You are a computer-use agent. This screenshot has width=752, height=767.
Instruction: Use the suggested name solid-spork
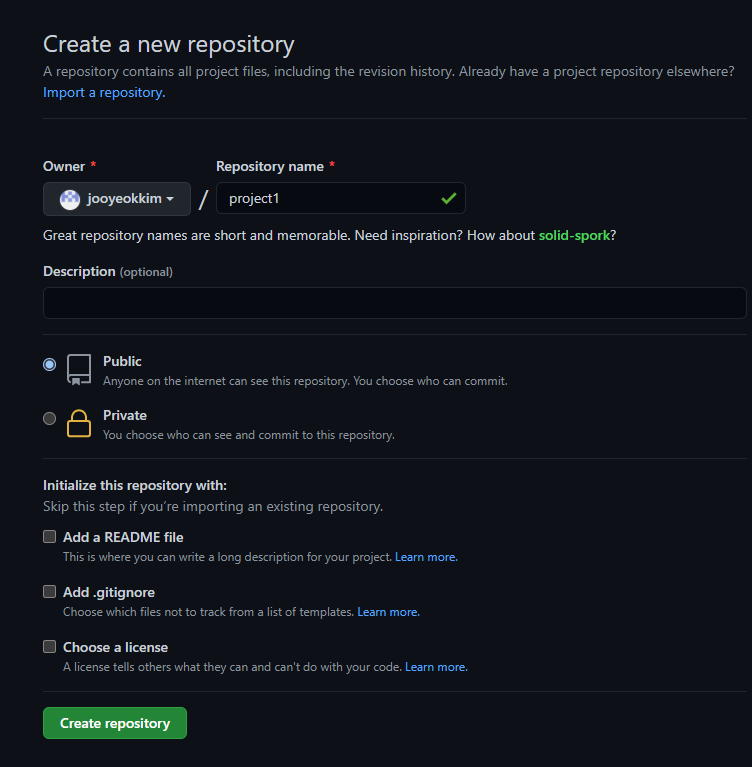pyautogui.click(x=574, y=235)
